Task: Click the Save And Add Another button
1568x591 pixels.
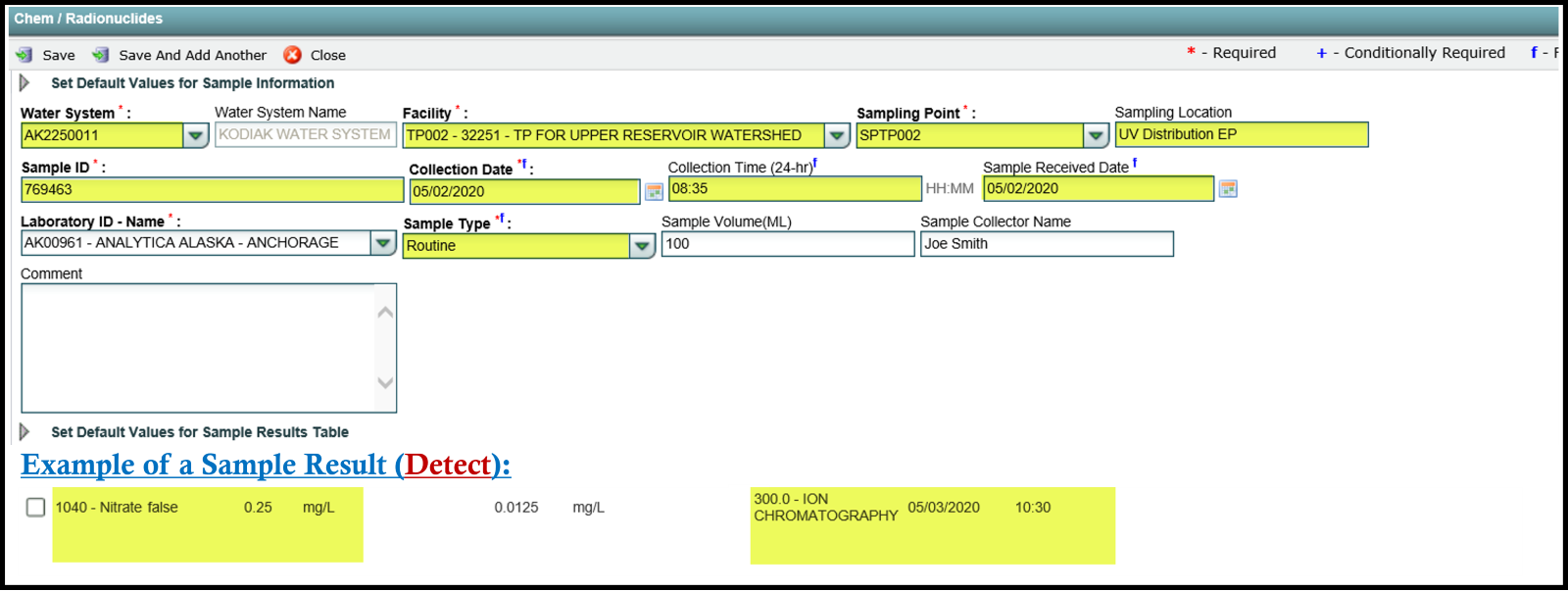Action: pyautogui.click(x=192, y=56)
